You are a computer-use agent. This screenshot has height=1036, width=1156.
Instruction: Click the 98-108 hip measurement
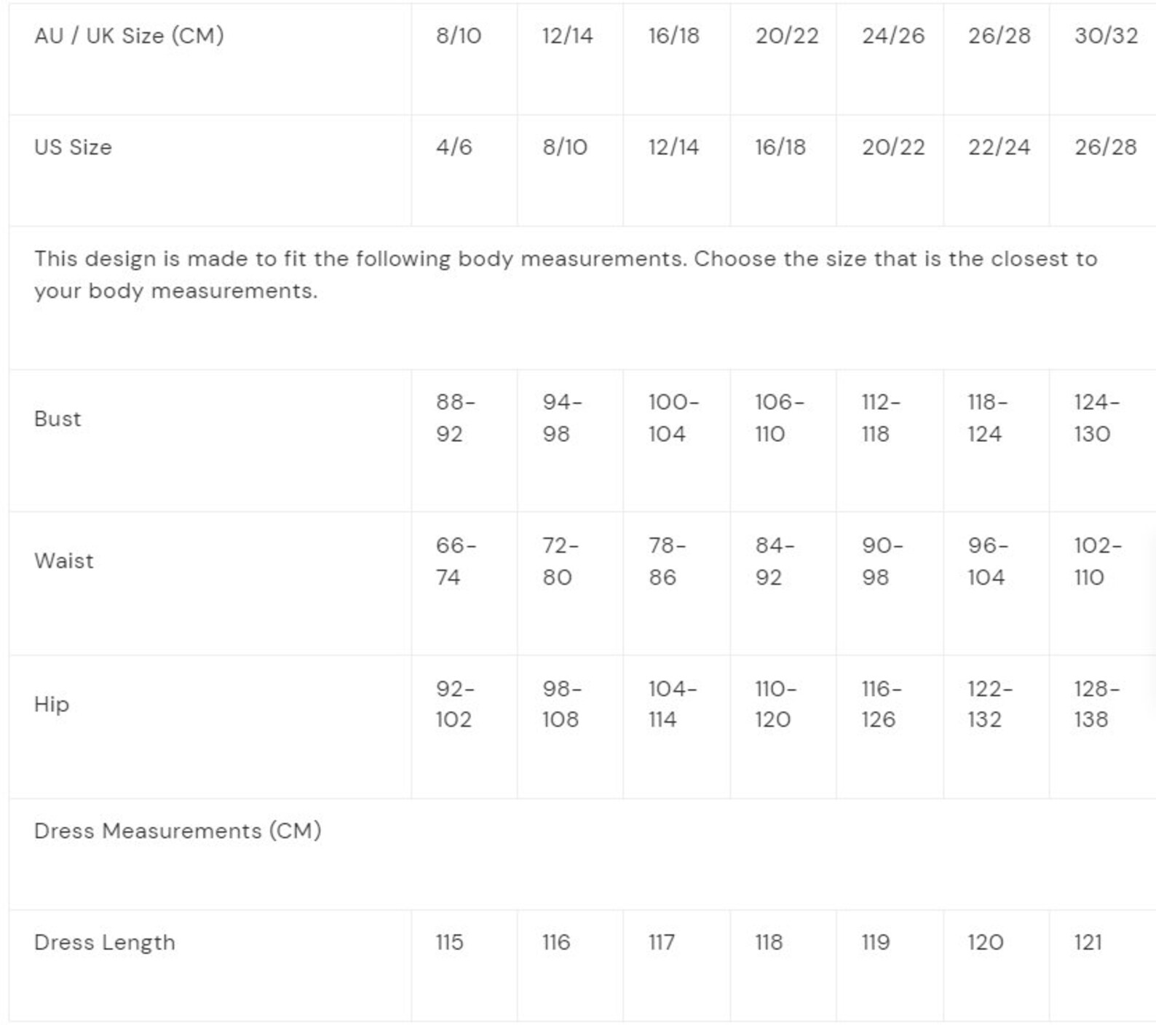point(562,704)
